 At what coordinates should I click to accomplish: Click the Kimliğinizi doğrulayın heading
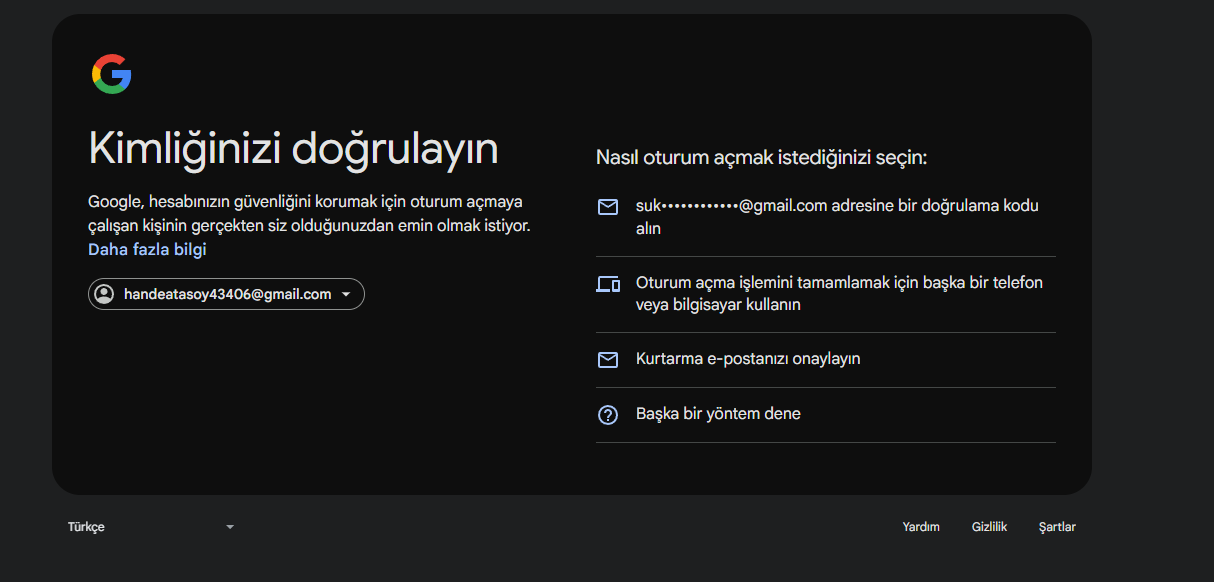(x=293, y=149)
